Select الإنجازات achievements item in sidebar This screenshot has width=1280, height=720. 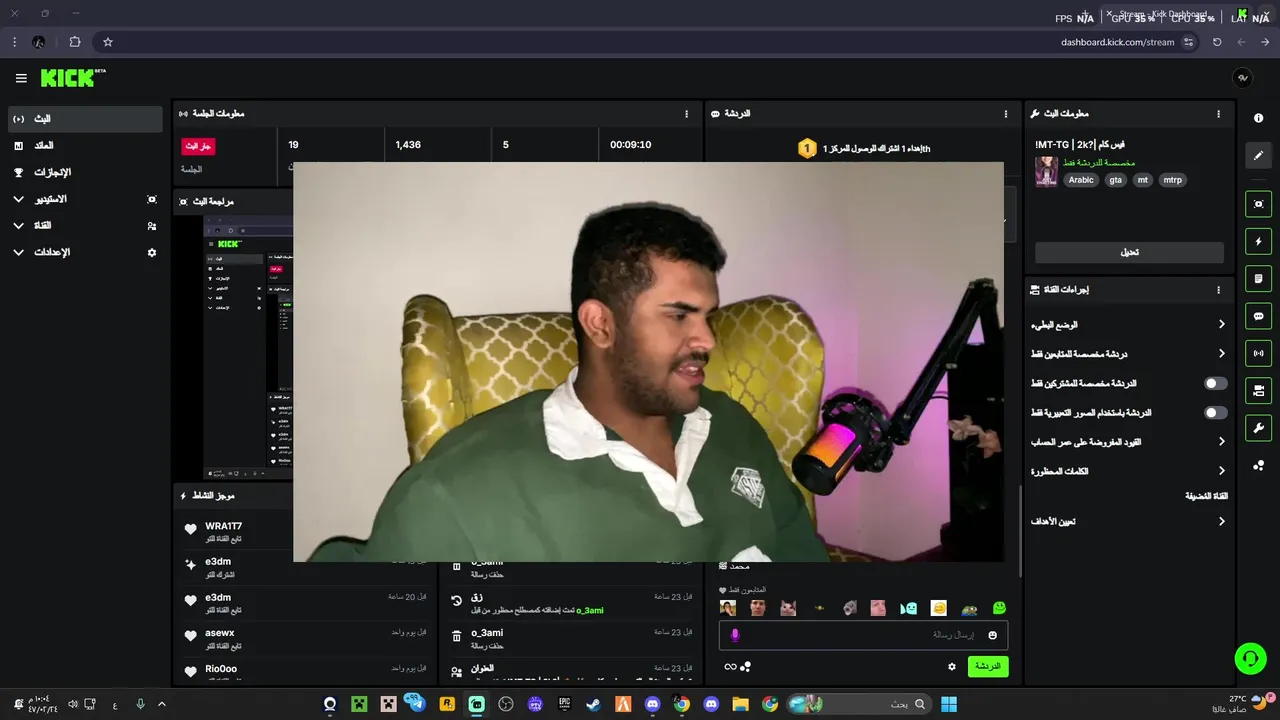click(85, 172)
